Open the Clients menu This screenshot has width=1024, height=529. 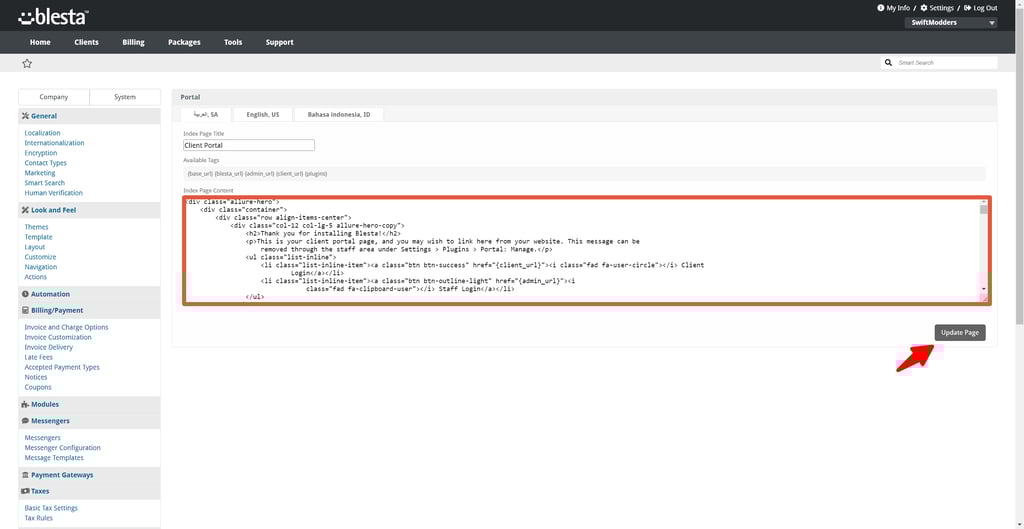[x=86, y=42]
